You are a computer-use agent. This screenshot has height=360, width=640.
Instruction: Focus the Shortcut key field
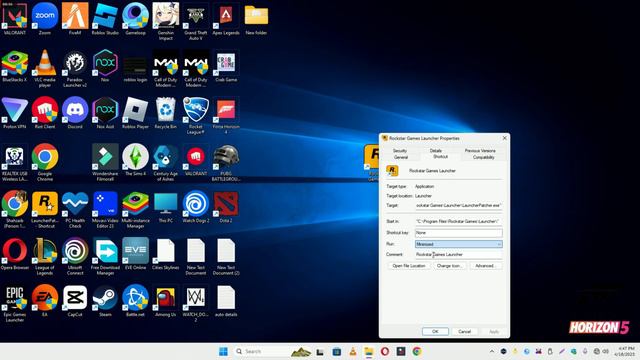(459, 233)
